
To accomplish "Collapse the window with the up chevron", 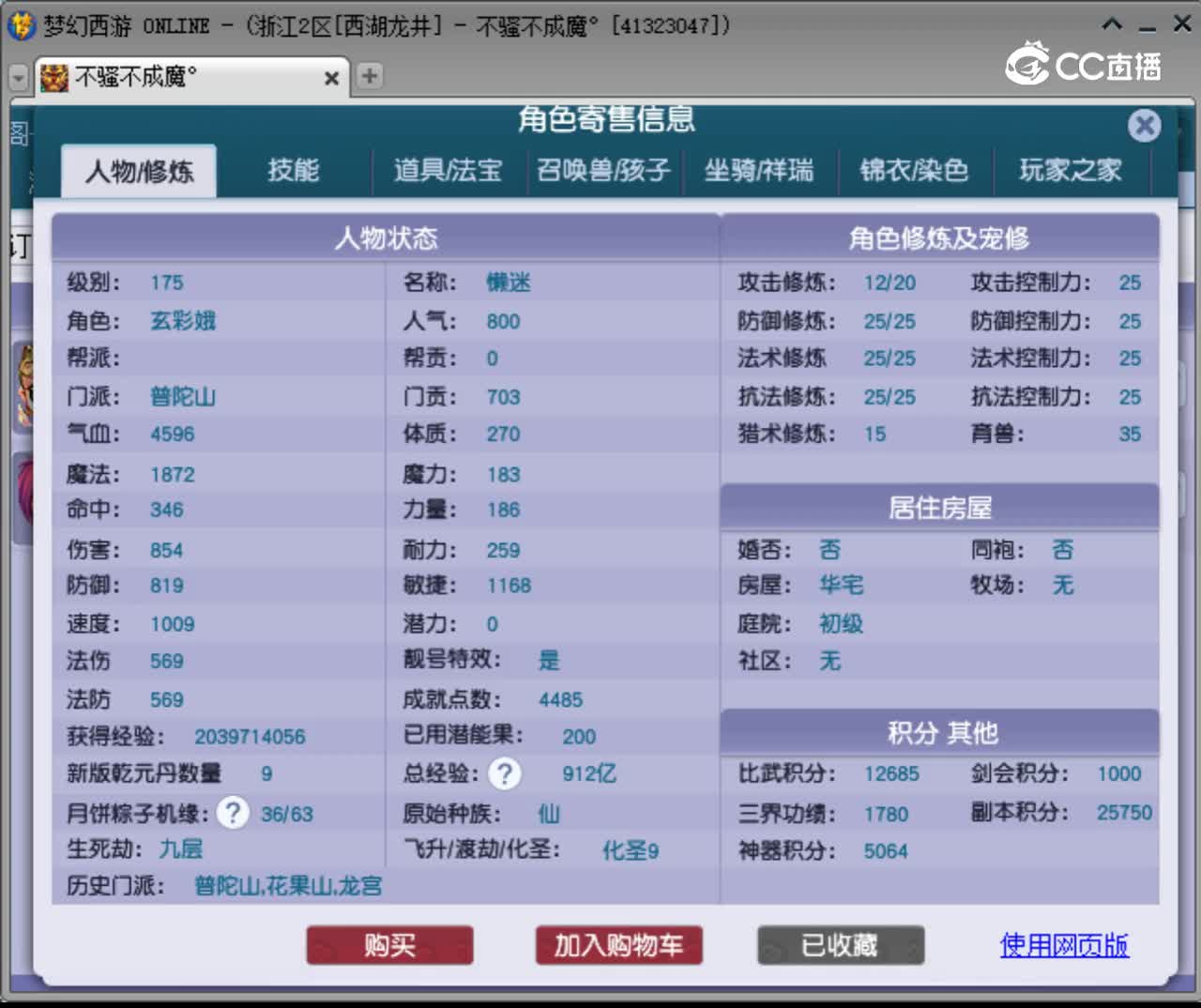I will coord(1112,24).
